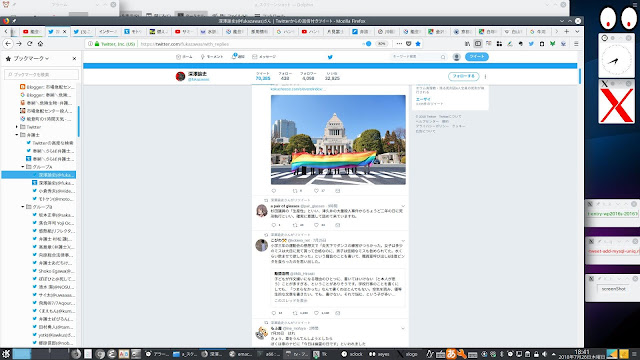Select the highlighted '深澤諭史' bookmark in グループA
Screen dimensions: 640x360
[39, 175]
